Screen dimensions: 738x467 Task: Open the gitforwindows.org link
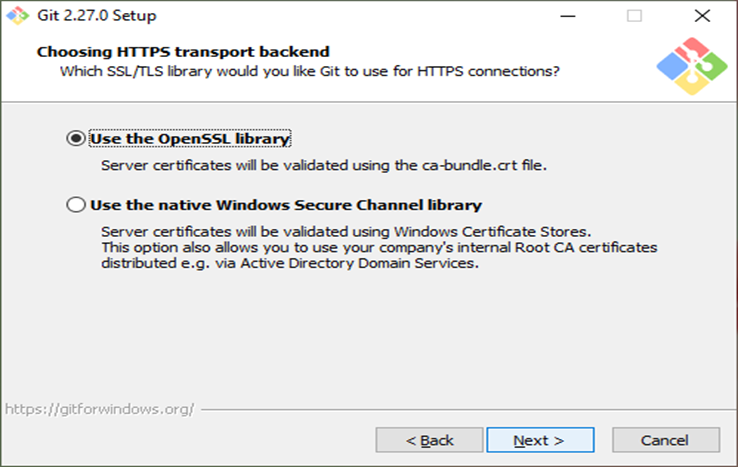click(99, 409)
